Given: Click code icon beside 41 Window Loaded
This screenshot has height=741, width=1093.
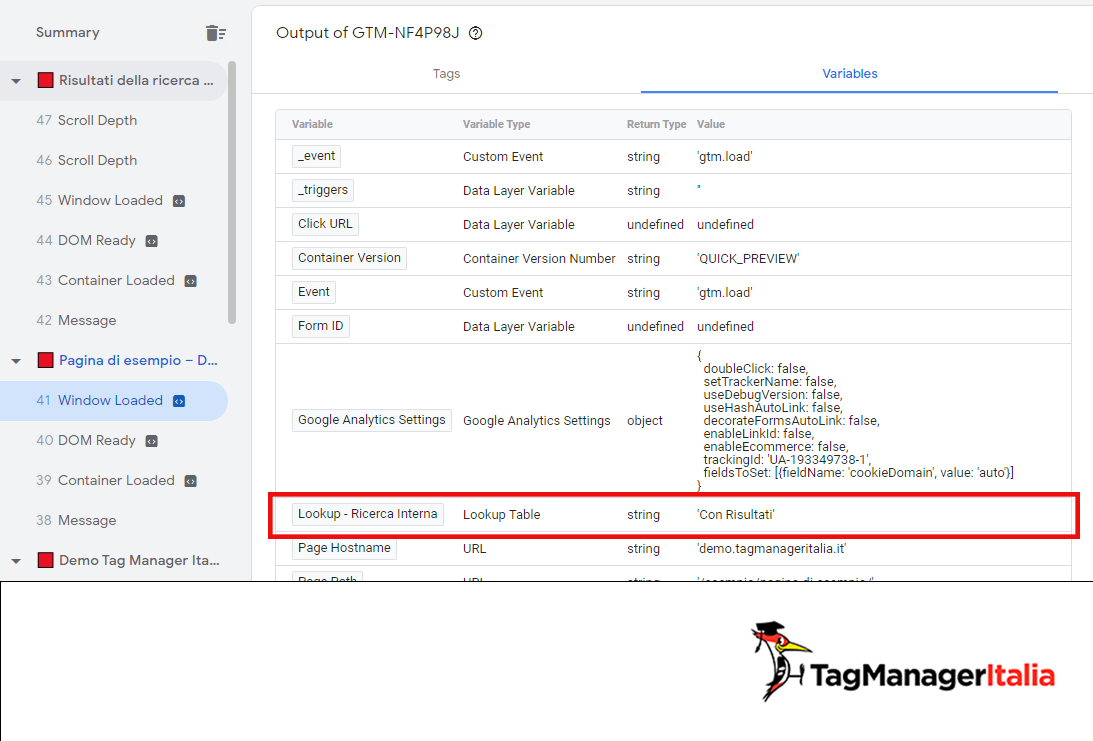Looking at the screenshot, I should tap(178, 401).
